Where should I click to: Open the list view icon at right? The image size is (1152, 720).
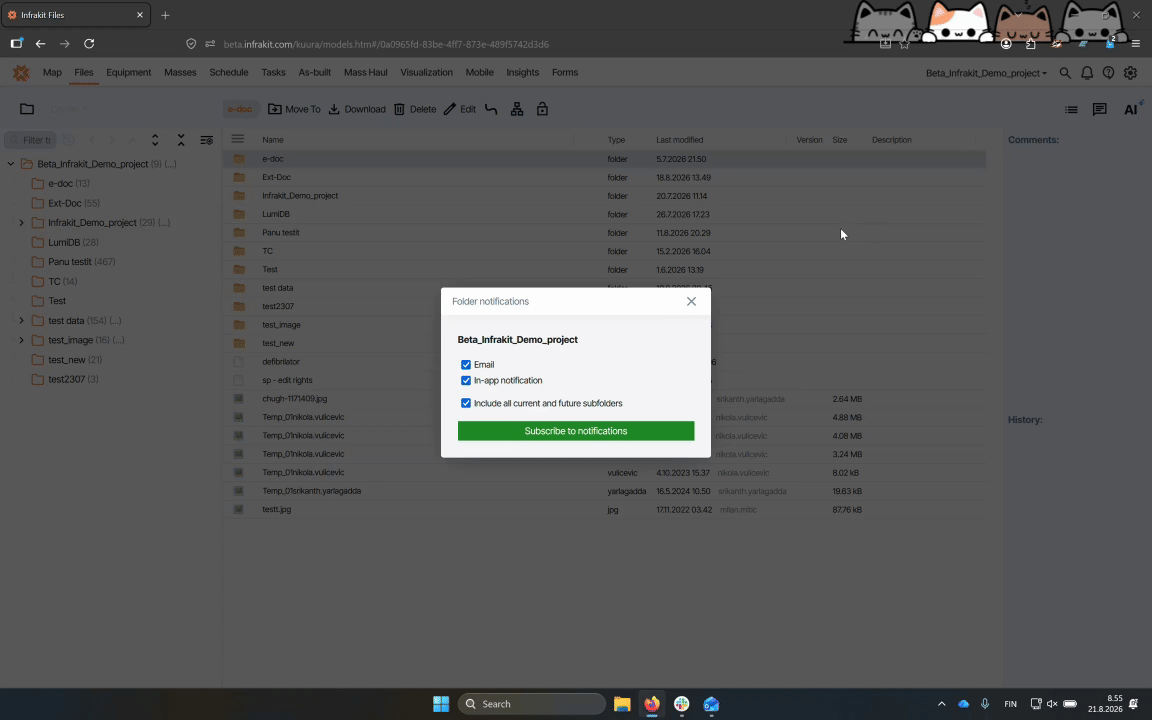(x=1071, y=109)
